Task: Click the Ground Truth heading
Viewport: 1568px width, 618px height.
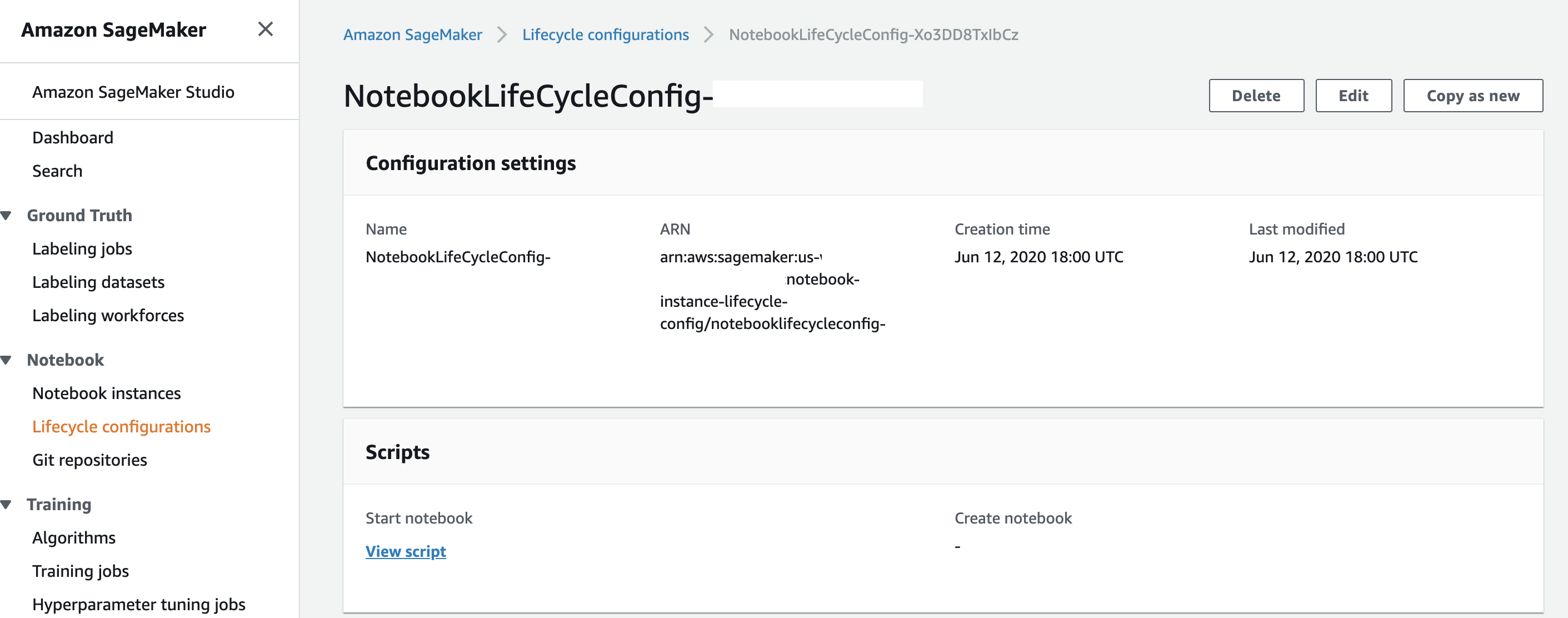Action: pyautogui.click(x=80, y=216)
